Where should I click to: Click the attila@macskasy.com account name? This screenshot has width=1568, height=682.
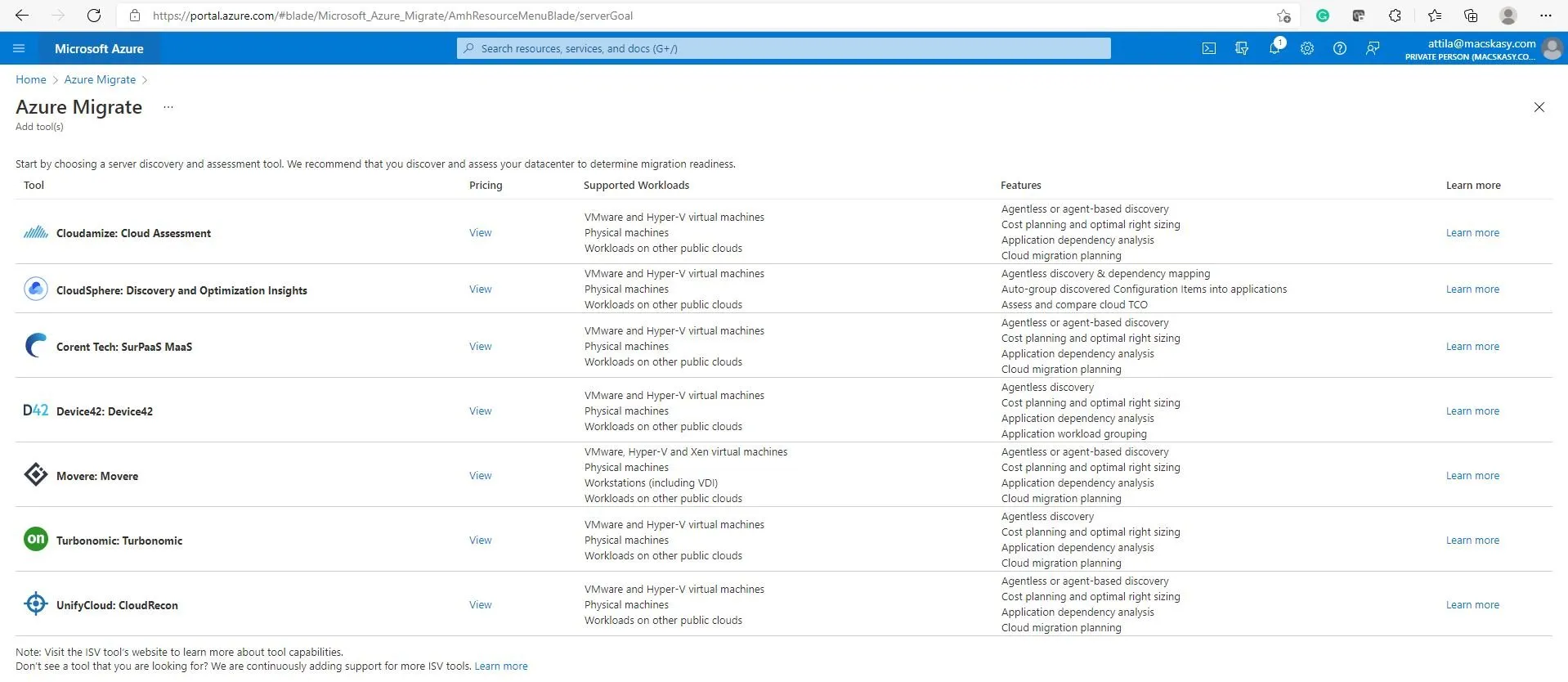pos(1482,43)
